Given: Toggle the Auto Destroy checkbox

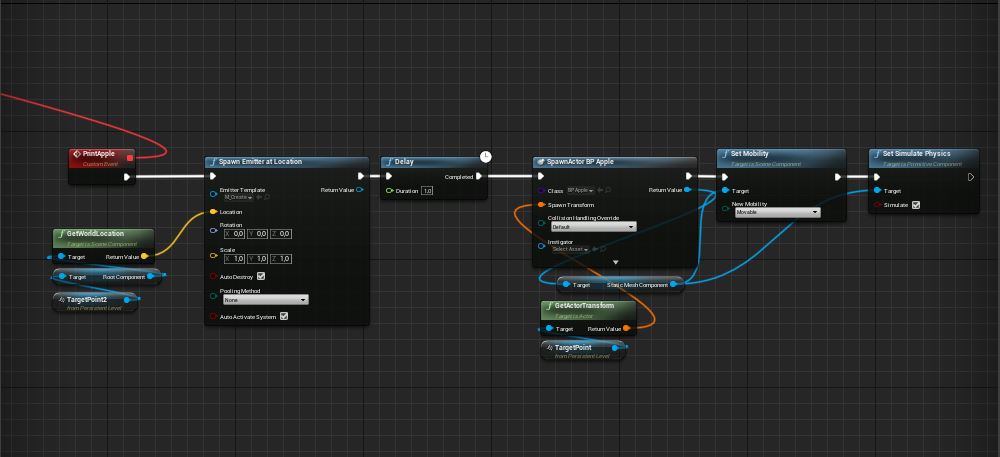Looking at the screenshot, I should click(261, 276).
